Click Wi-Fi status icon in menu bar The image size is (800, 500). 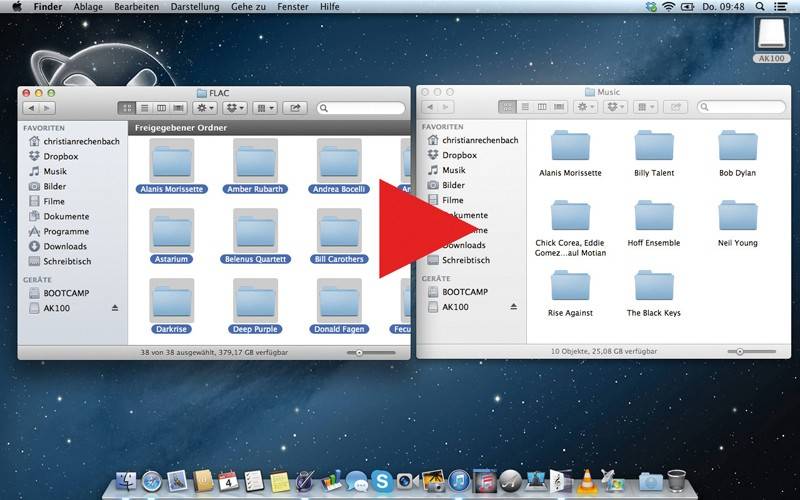(668, 7)
